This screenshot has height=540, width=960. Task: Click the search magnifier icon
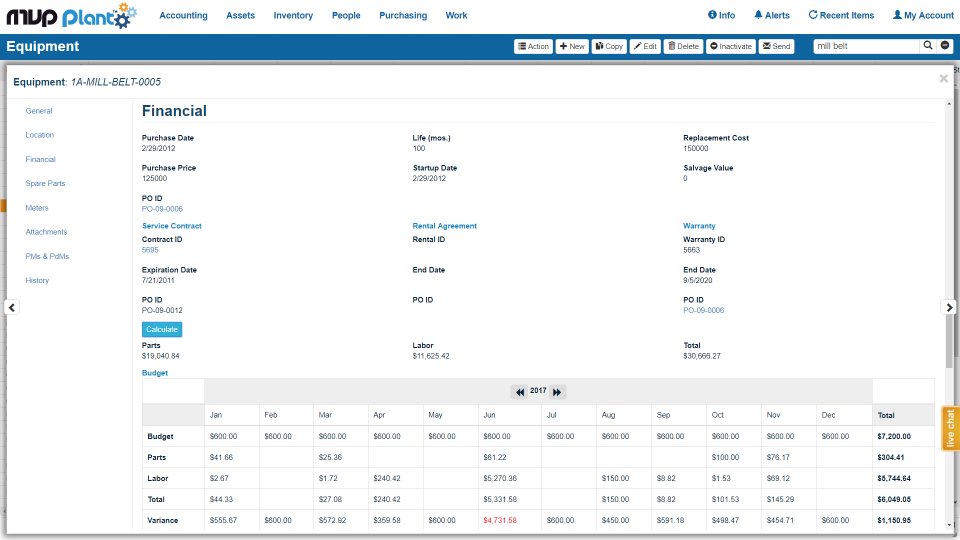(x=928, y=46)
